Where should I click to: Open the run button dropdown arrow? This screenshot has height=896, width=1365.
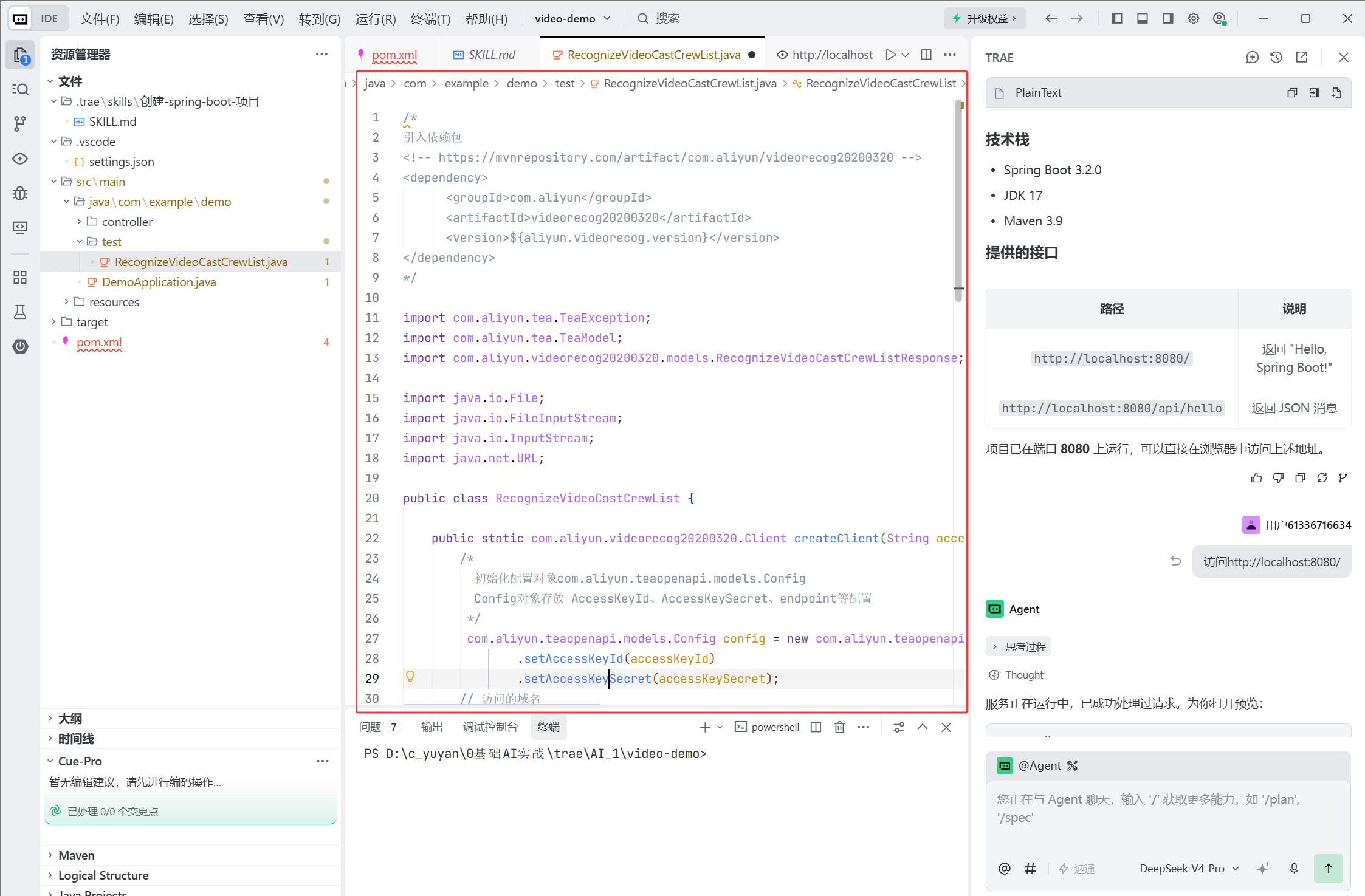906,55
